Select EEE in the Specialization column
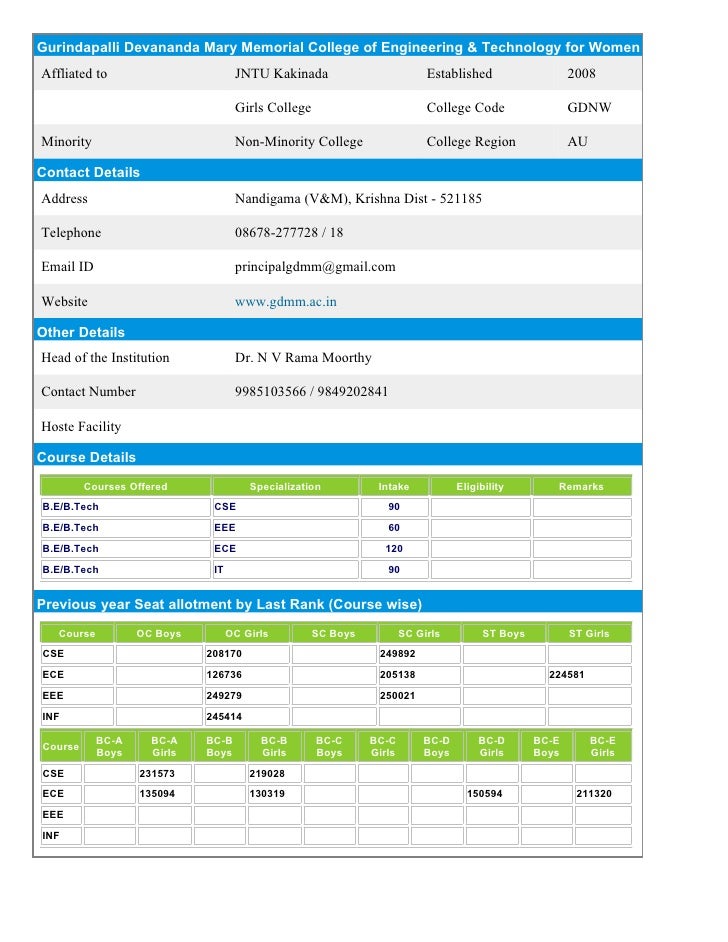Image resolution: width=728 pixels, height=942 pixels. click(225, 528)
